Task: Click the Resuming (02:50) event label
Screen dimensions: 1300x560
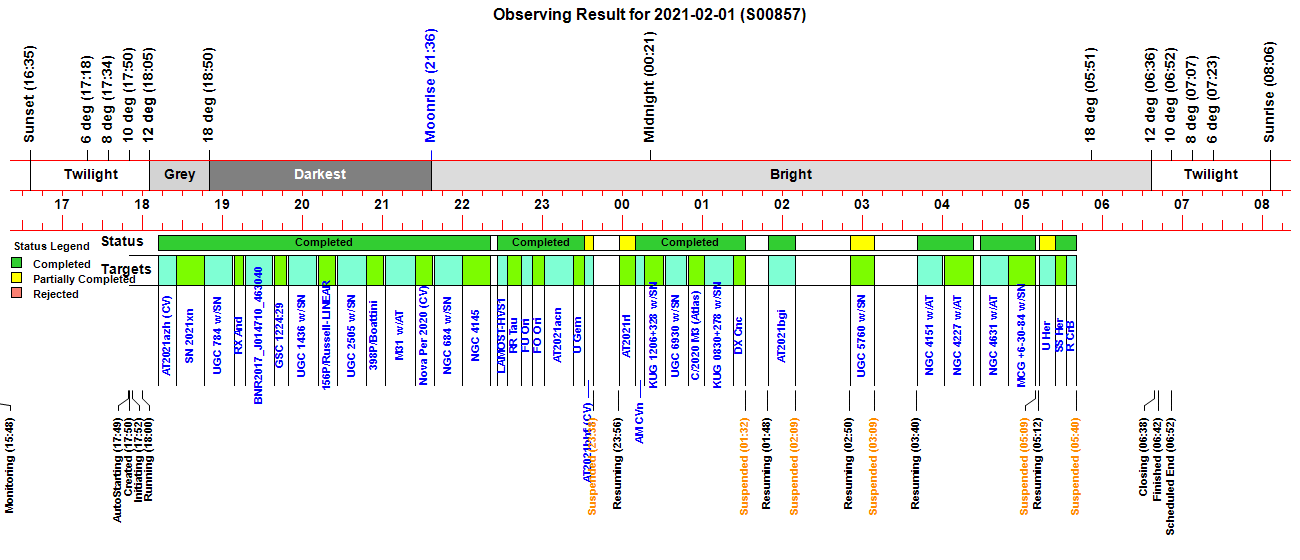Action: 849,464
